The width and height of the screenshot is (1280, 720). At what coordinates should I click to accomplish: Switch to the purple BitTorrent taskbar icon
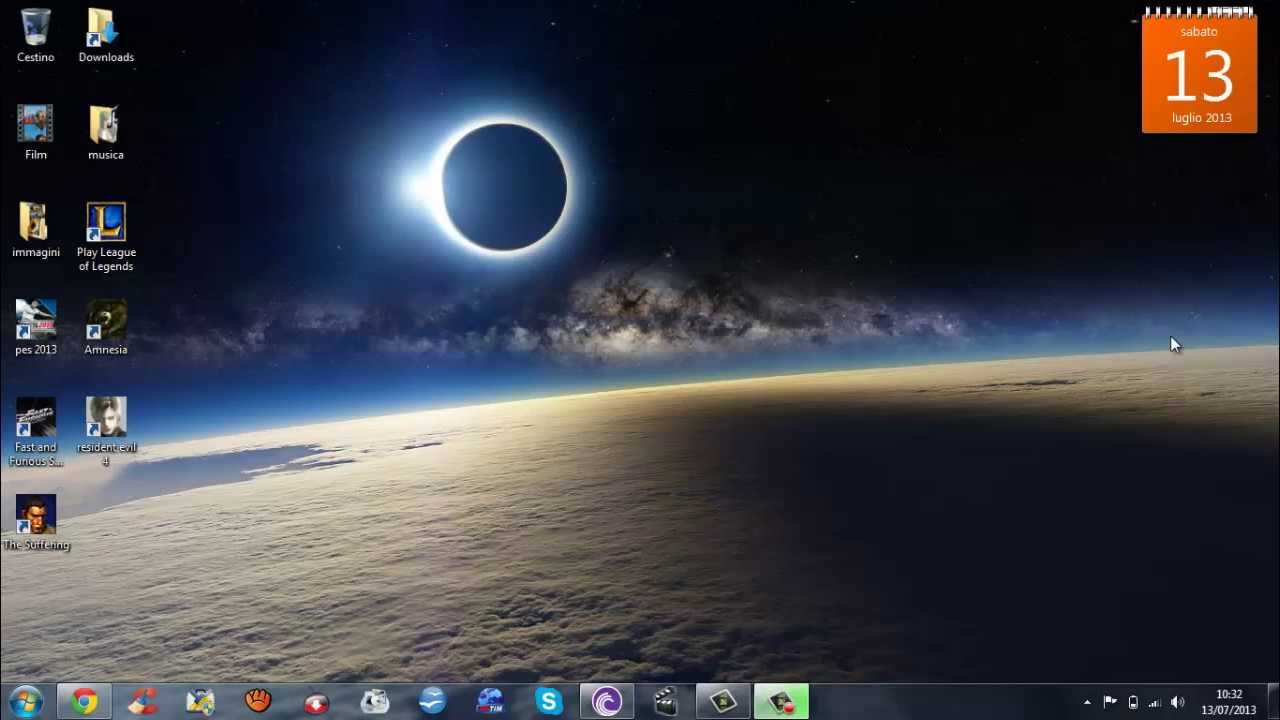pyautogui.click(x=607, y=702)
